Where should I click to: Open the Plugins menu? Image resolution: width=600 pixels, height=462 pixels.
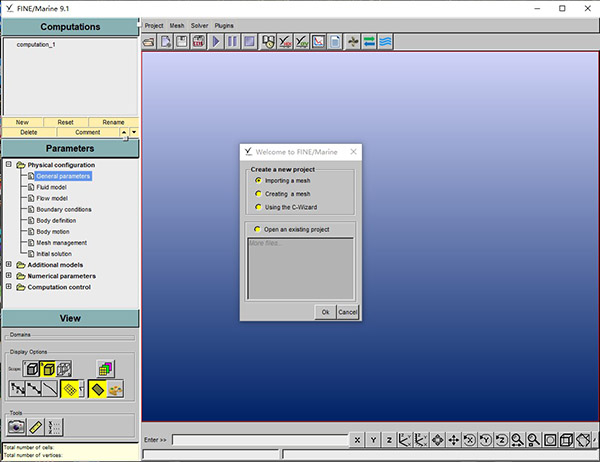224,25
